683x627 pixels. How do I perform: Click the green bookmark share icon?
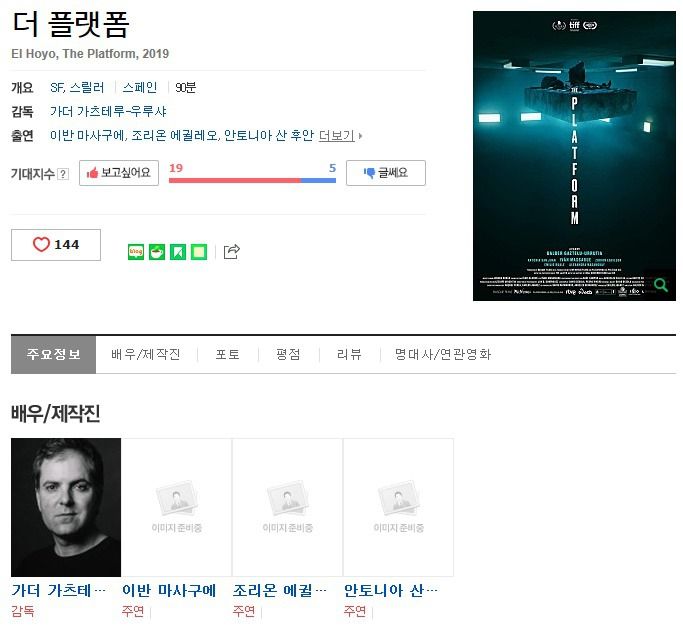click(178, 252)
